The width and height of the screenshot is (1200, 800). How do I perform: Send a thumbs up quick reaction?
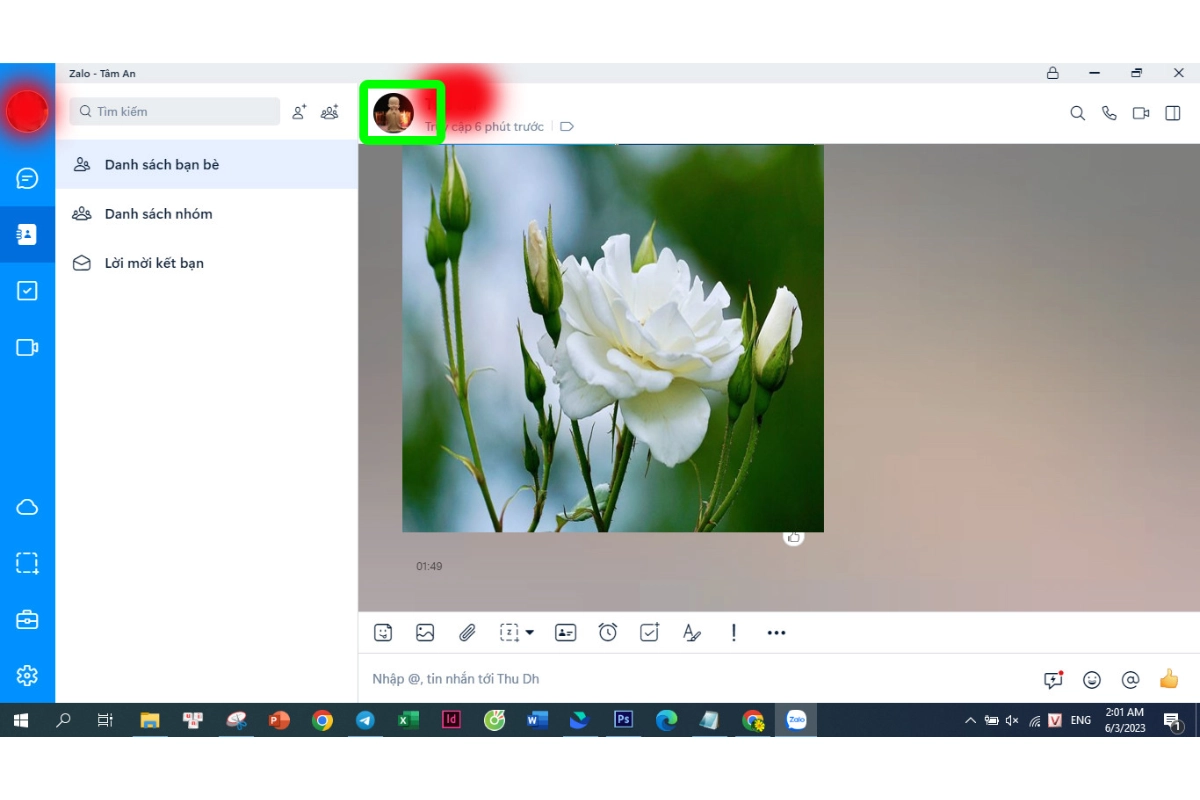coord(1169,679)
